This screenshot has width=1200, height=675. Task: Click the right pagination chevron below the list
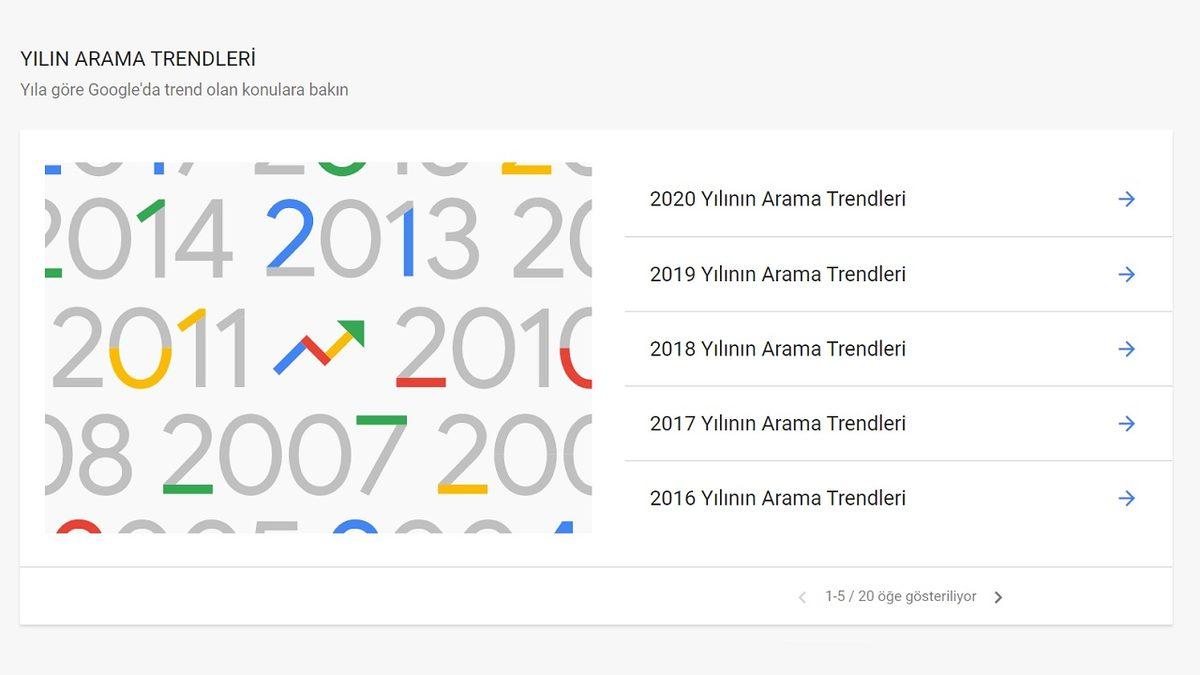point(998,596)
